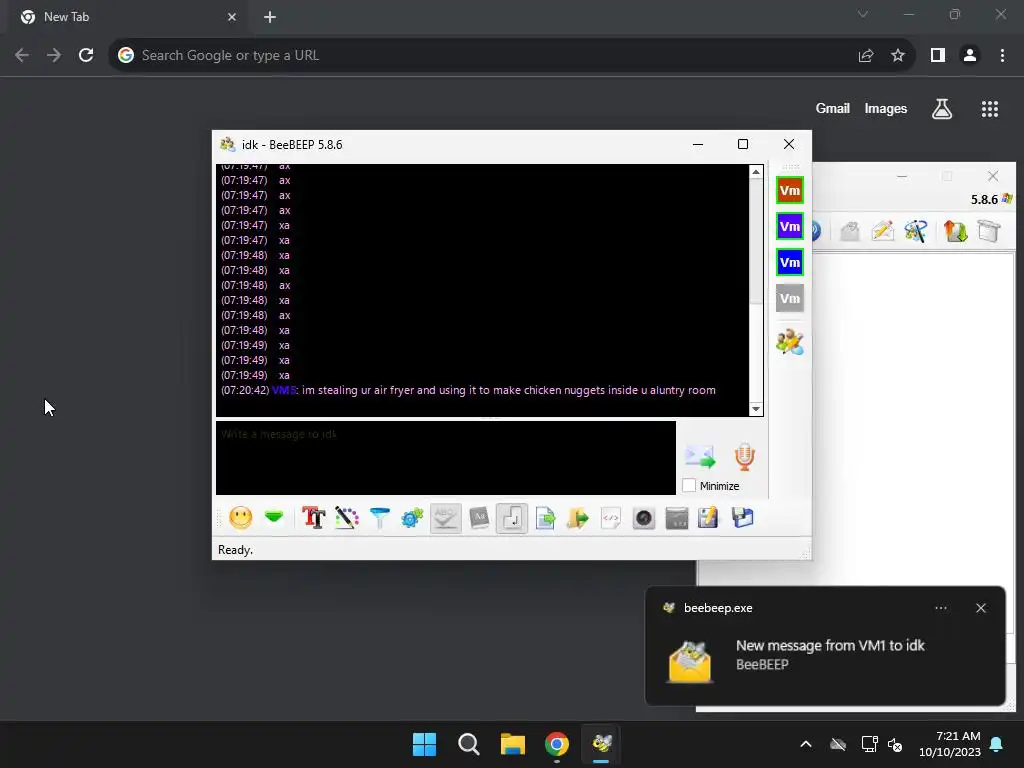Select the blue Vm user avatar
This screenshot has width=1024, height=768.
coord(790,263)
